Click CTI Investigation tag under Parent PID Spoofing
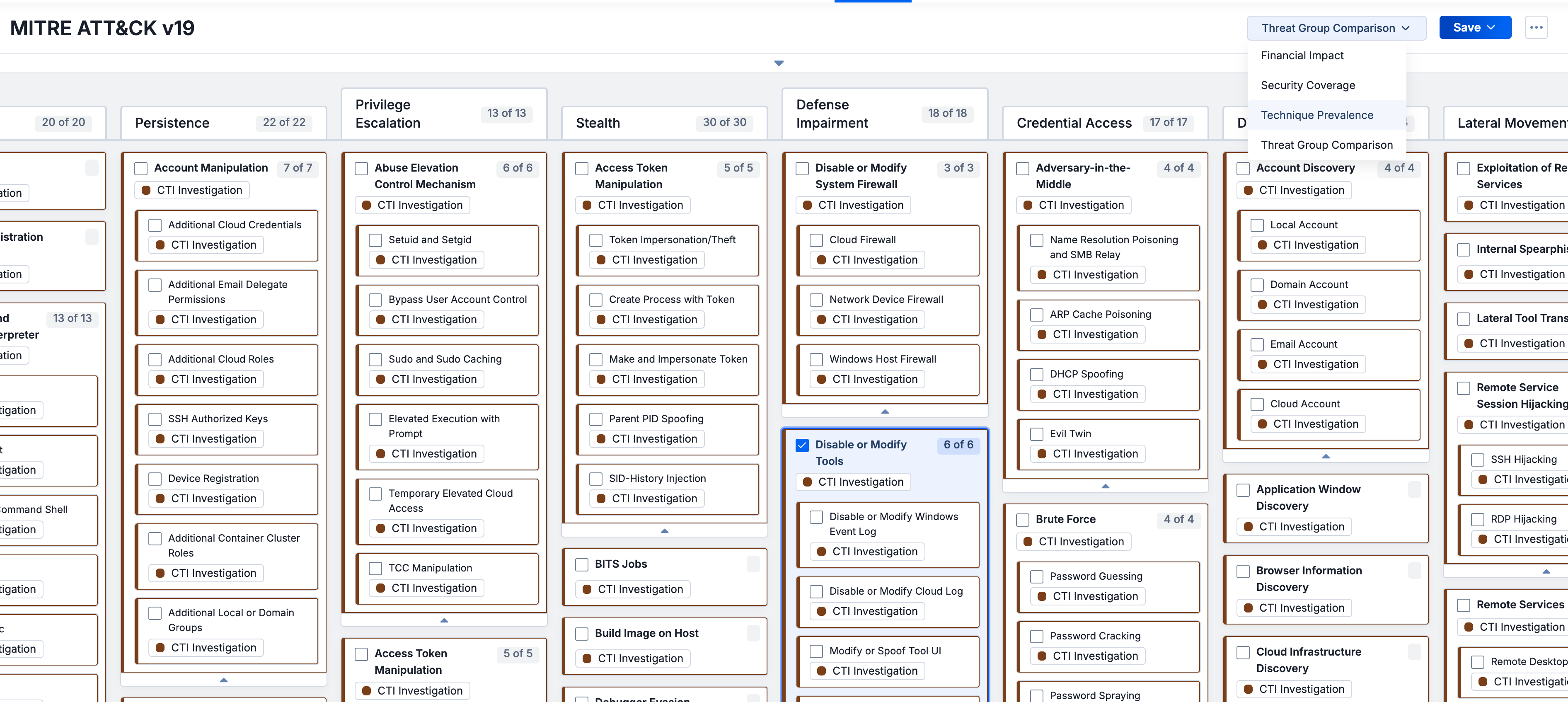The height and width of the screenshot is (702, 1568). pyautogui.click(x=646, y=439)
